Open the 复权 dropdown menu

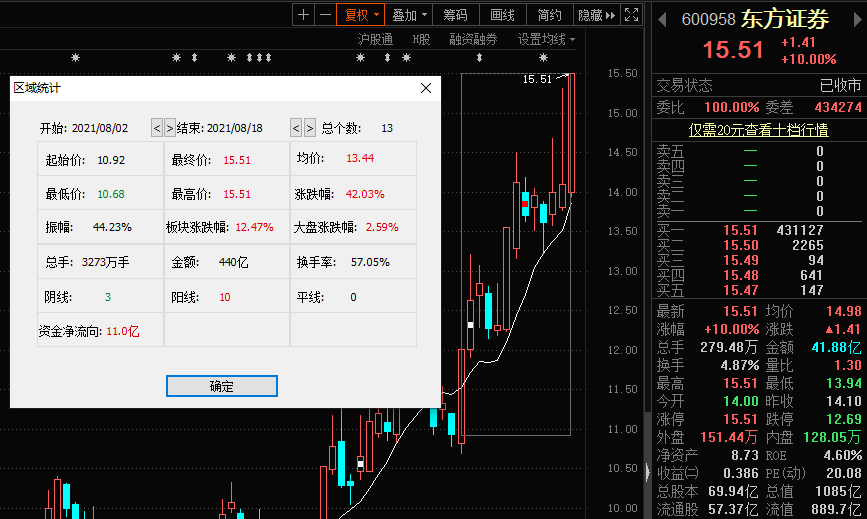(362, 15)
